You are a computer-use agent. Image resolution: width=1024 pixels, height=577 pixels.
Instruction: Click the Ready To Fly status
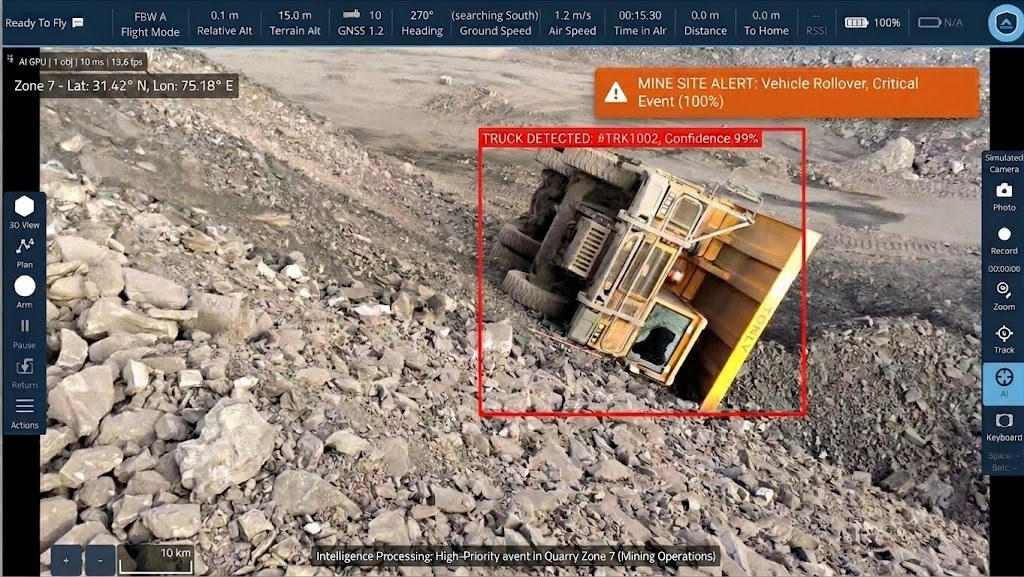point(36,23)
